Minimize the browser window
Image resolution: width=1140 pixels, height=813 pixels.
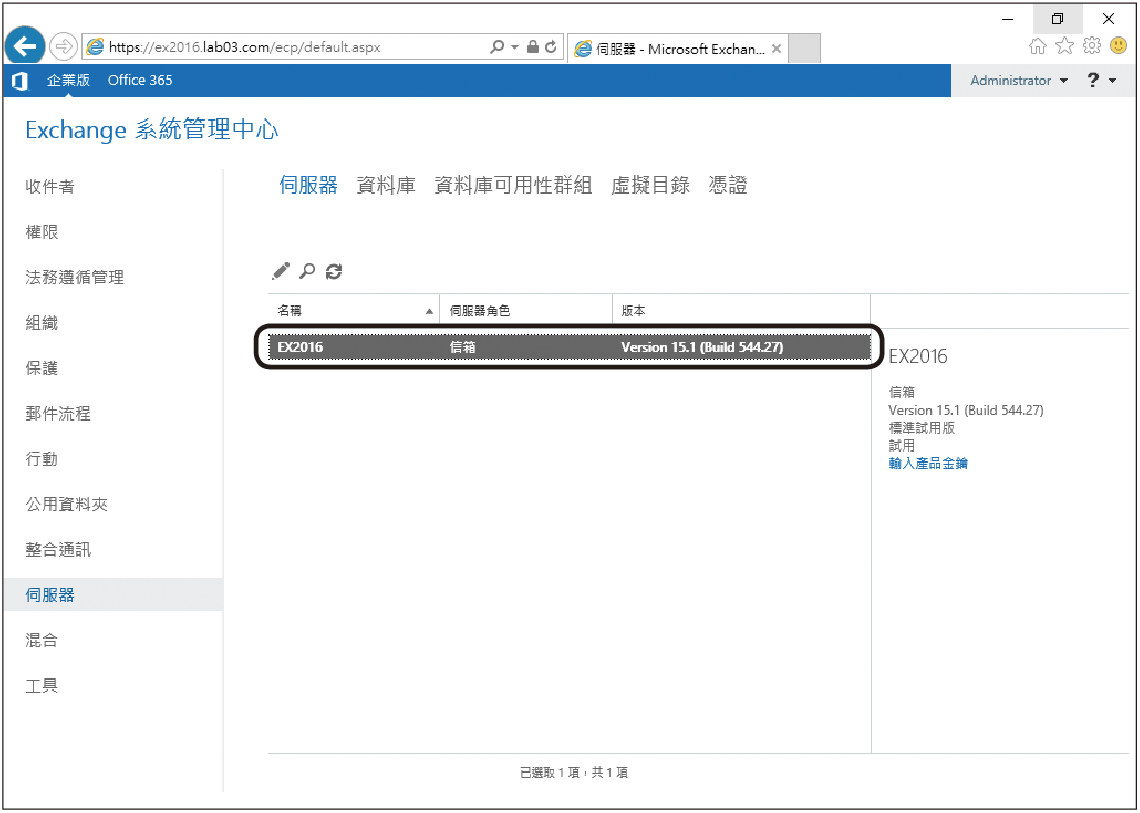point(1008,19)
